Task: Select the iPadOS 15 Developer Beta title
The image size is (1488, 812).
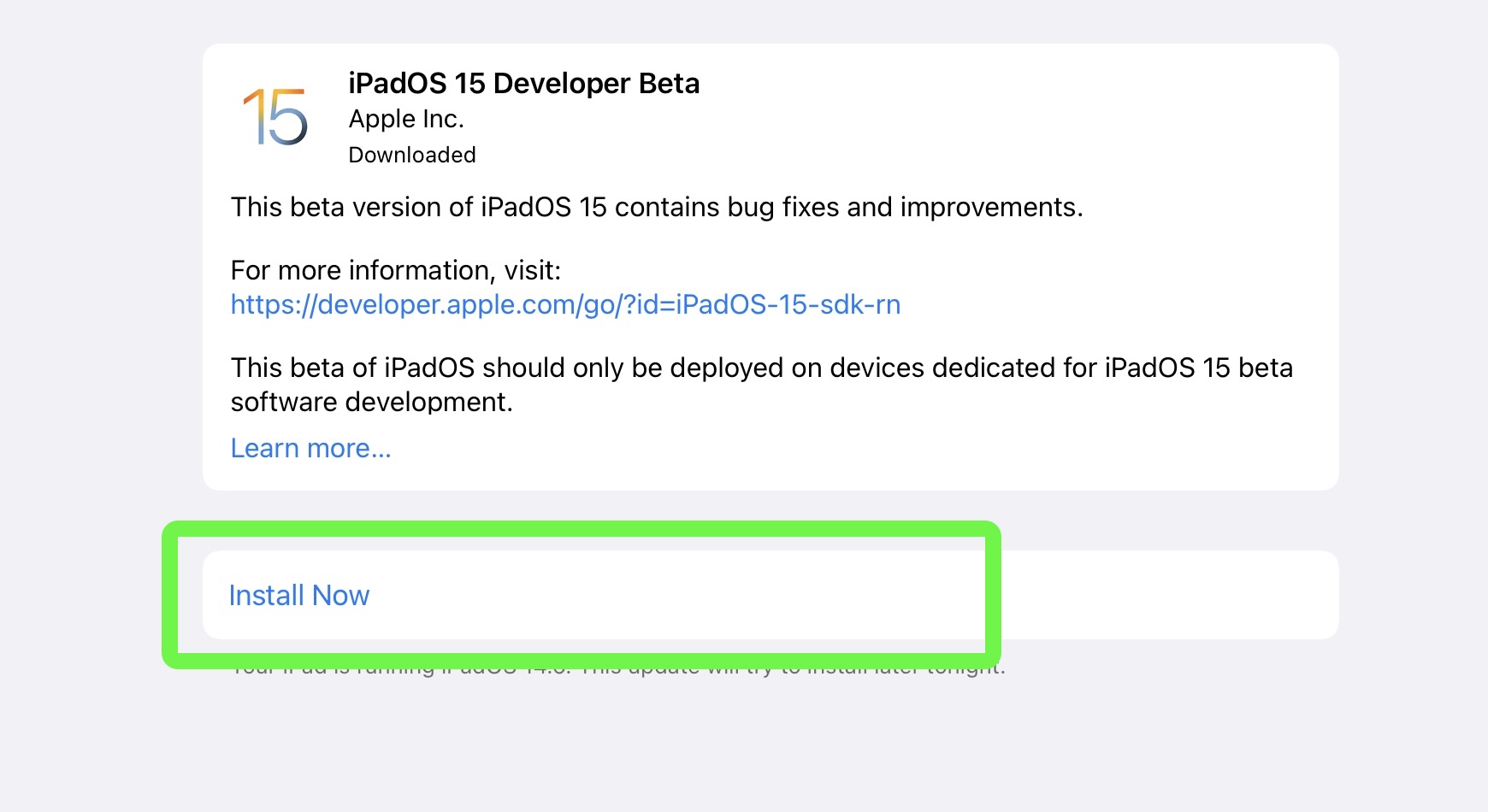Action: (524, 84)
